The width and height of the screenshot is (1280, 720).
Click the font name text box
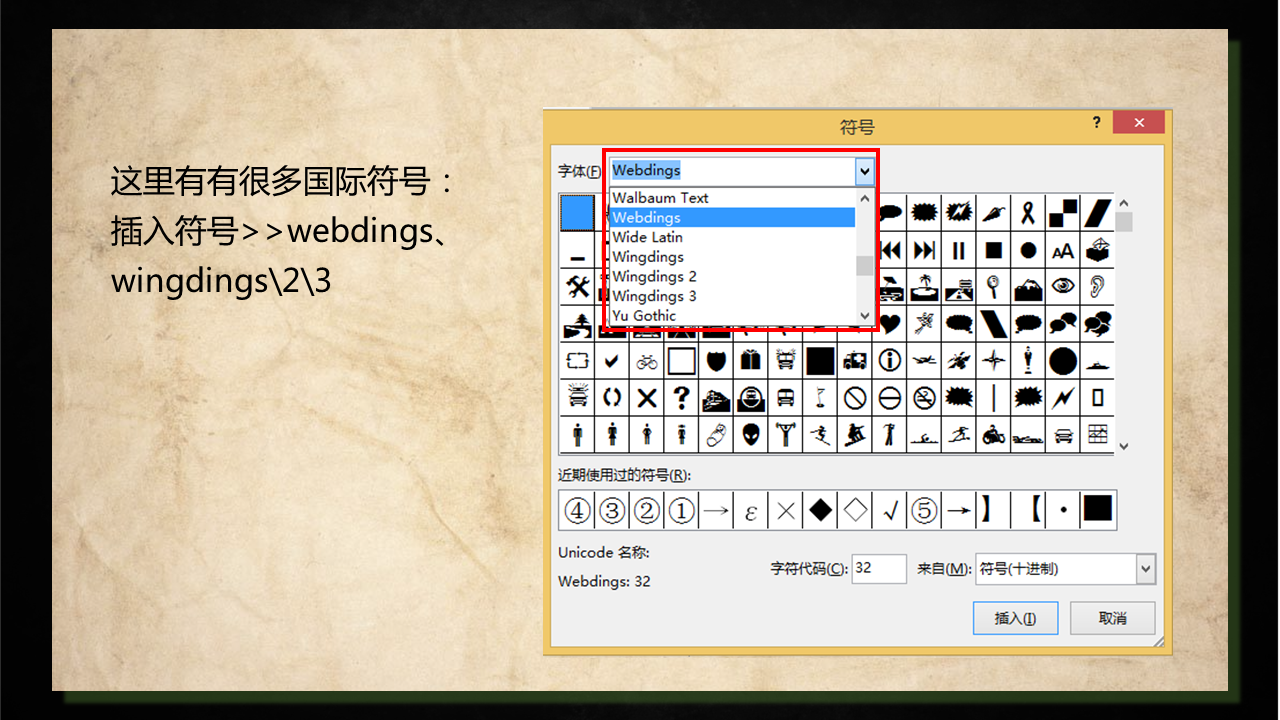pos(732,171)
